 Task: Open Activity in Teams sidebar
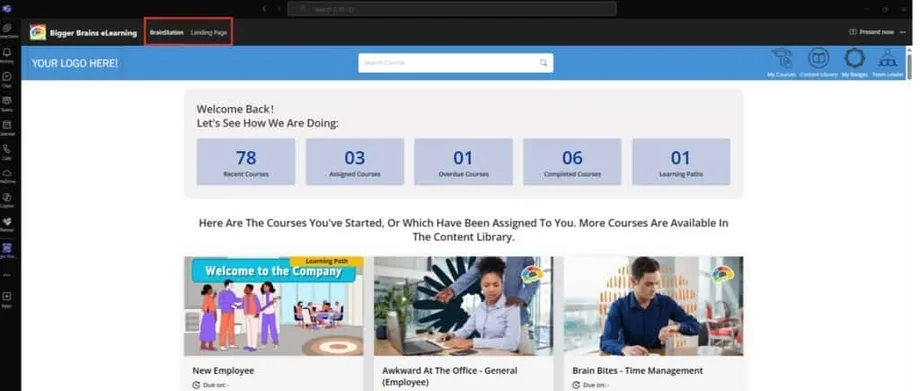pyautogui.click(x=7, y=55)
